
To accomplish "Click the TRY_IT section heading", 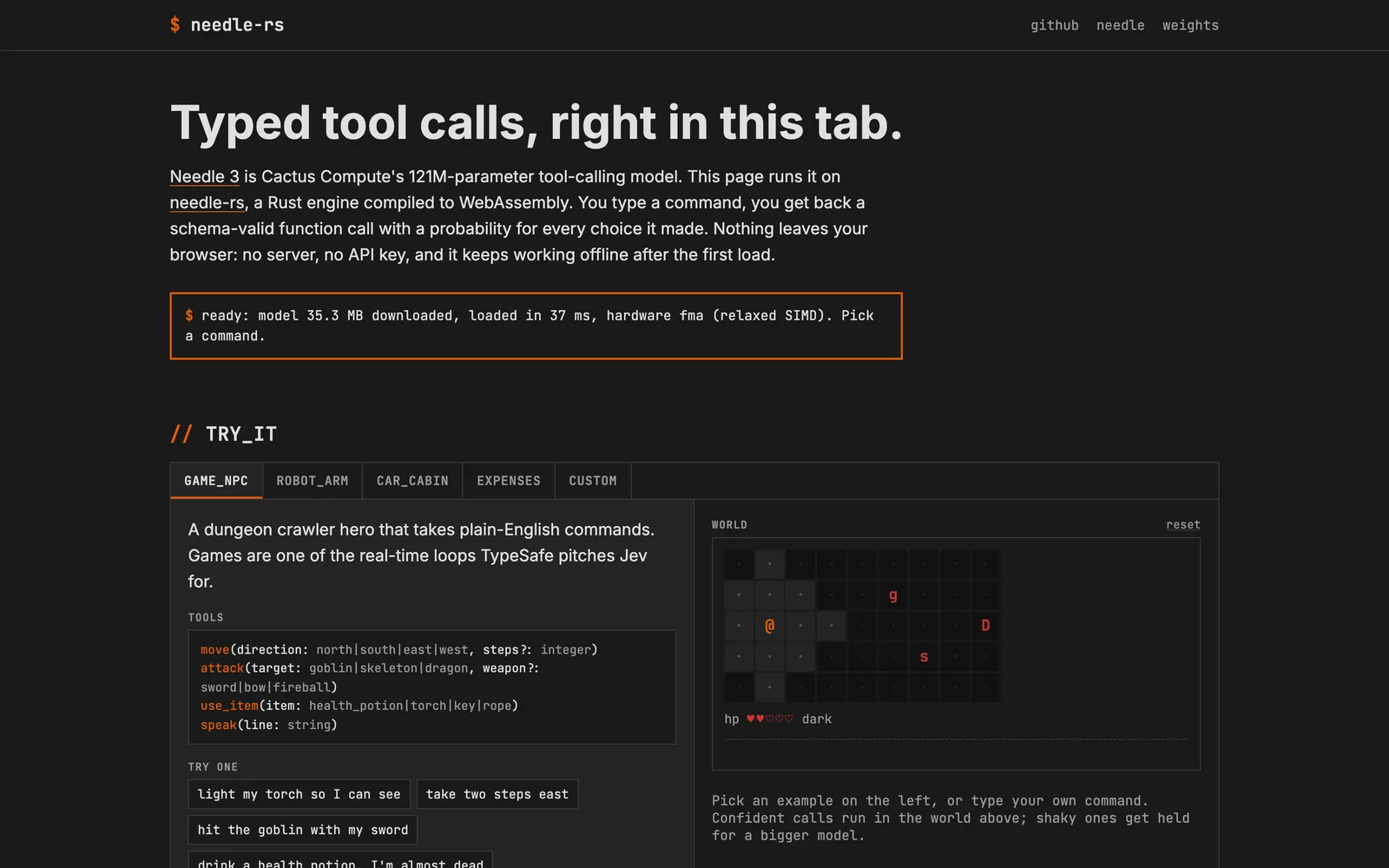I will tap(224, 434).
